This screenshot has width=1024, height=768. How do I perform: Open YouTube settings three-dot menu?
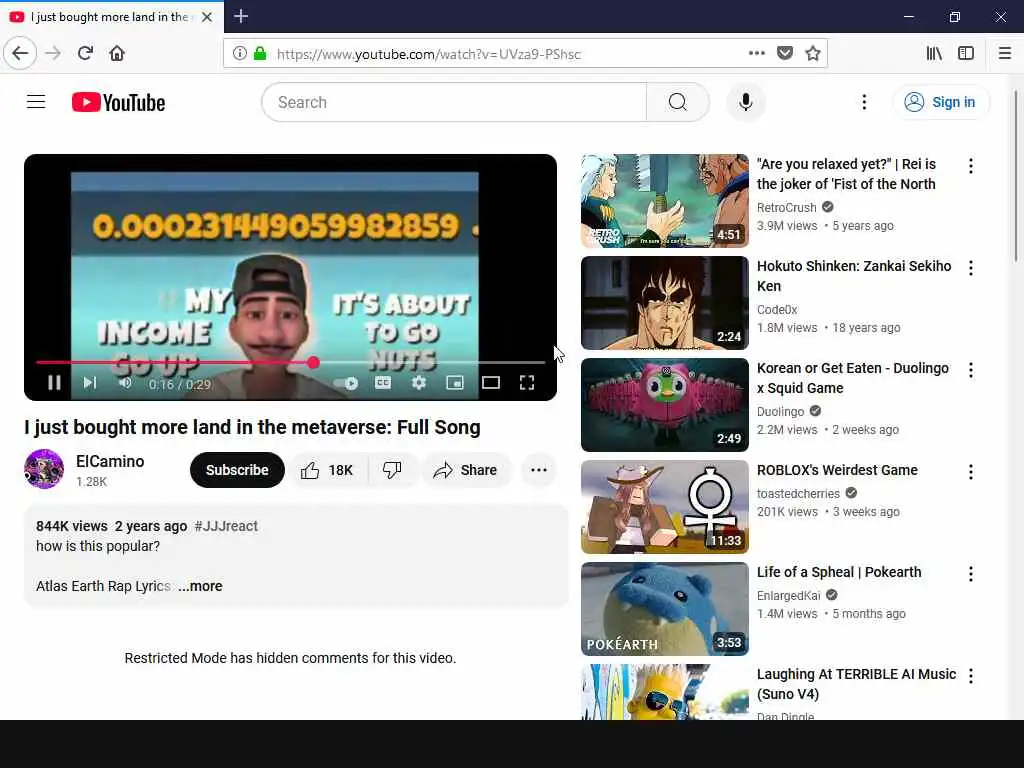tap(864, 103)
